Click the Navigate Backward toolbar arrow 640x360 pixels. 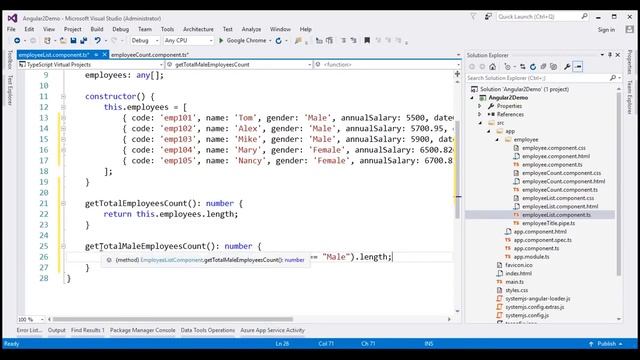pos(17,40)
